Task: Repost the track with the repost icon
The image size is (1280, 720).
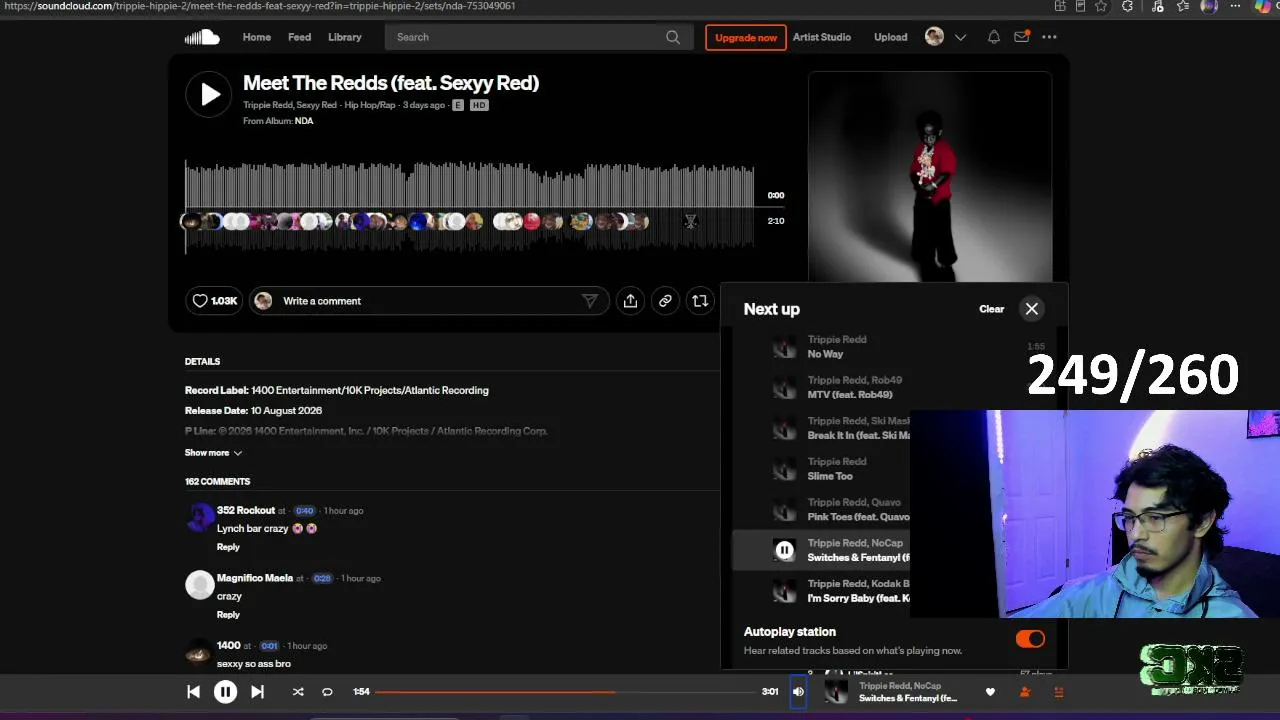Action: [700, 301]
